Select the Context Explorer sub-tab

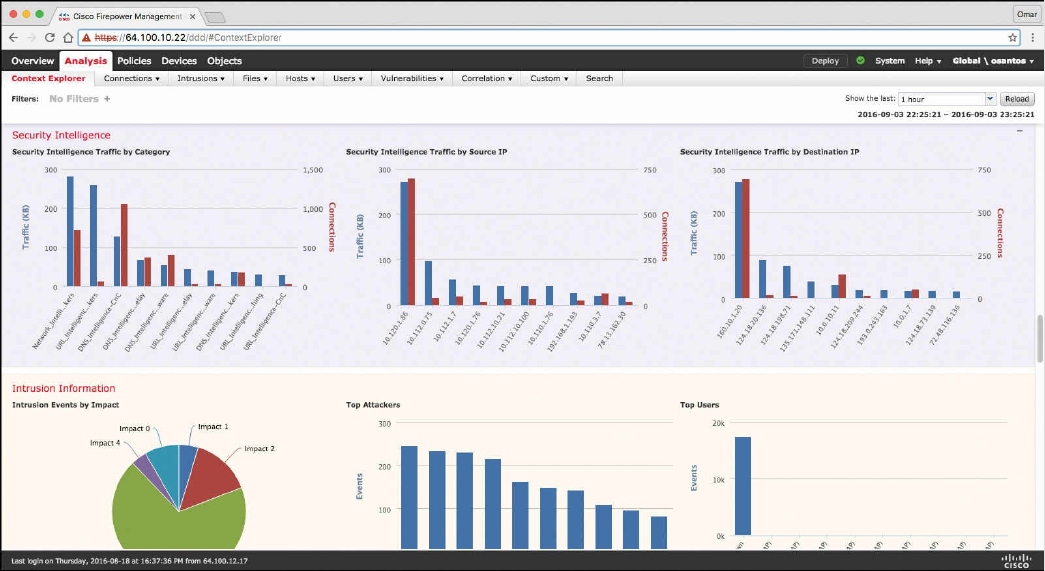tap(48, 79)
